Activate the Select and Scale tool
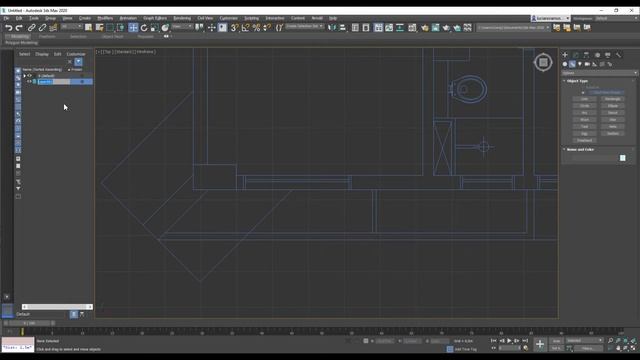 (x=154, y=28)
